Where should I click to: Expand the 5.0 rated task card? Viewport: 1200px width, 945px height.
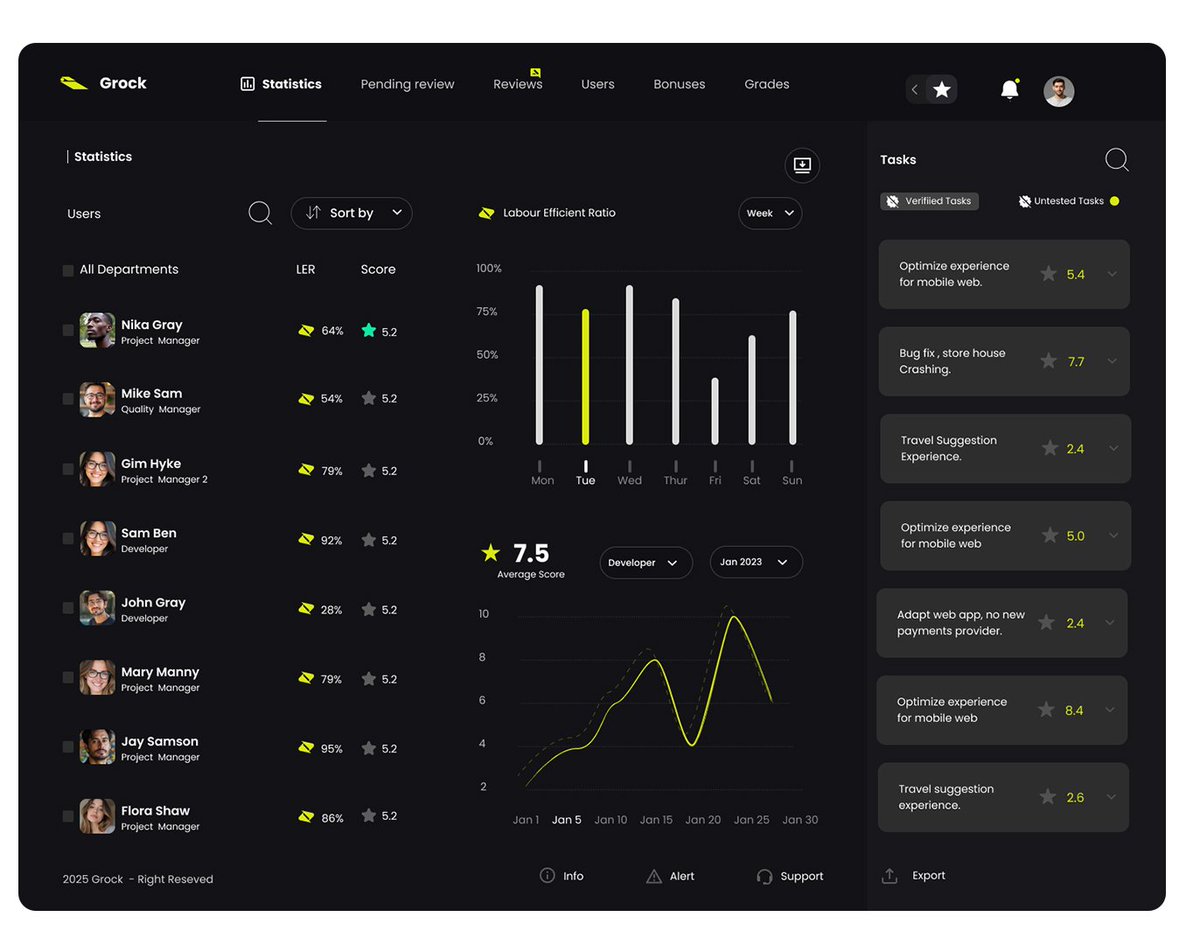1113,536
